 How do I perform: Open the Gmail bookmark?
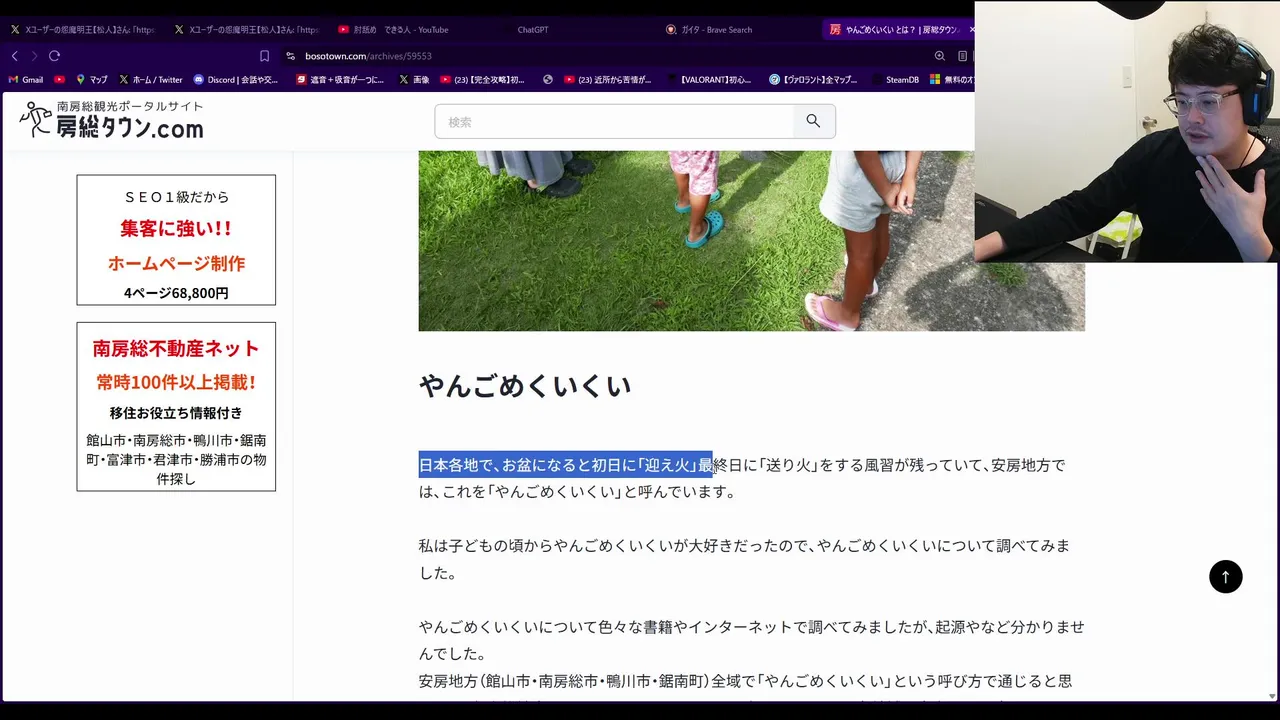point(26,79)
